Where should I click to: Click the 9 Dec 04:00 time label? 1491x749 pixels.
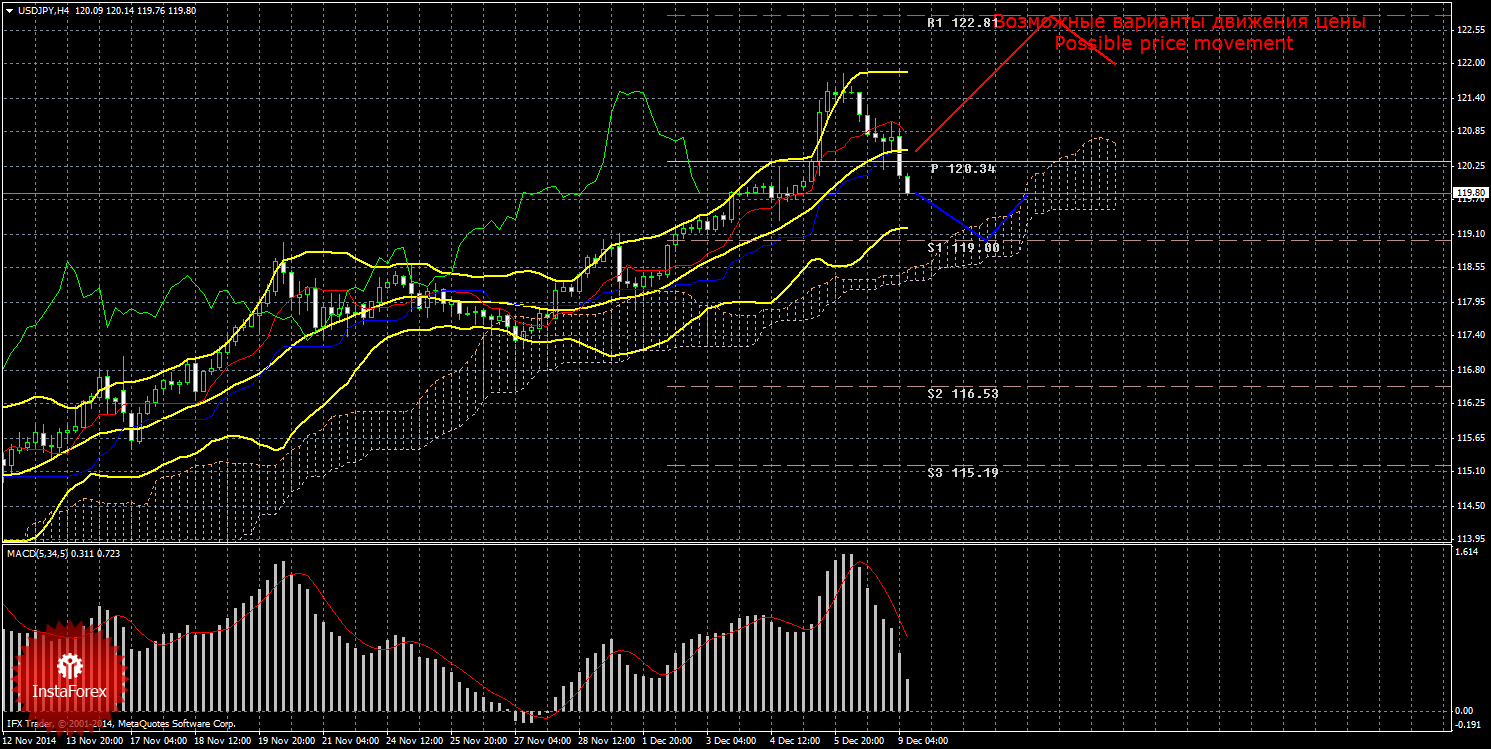tap(922, 742)
